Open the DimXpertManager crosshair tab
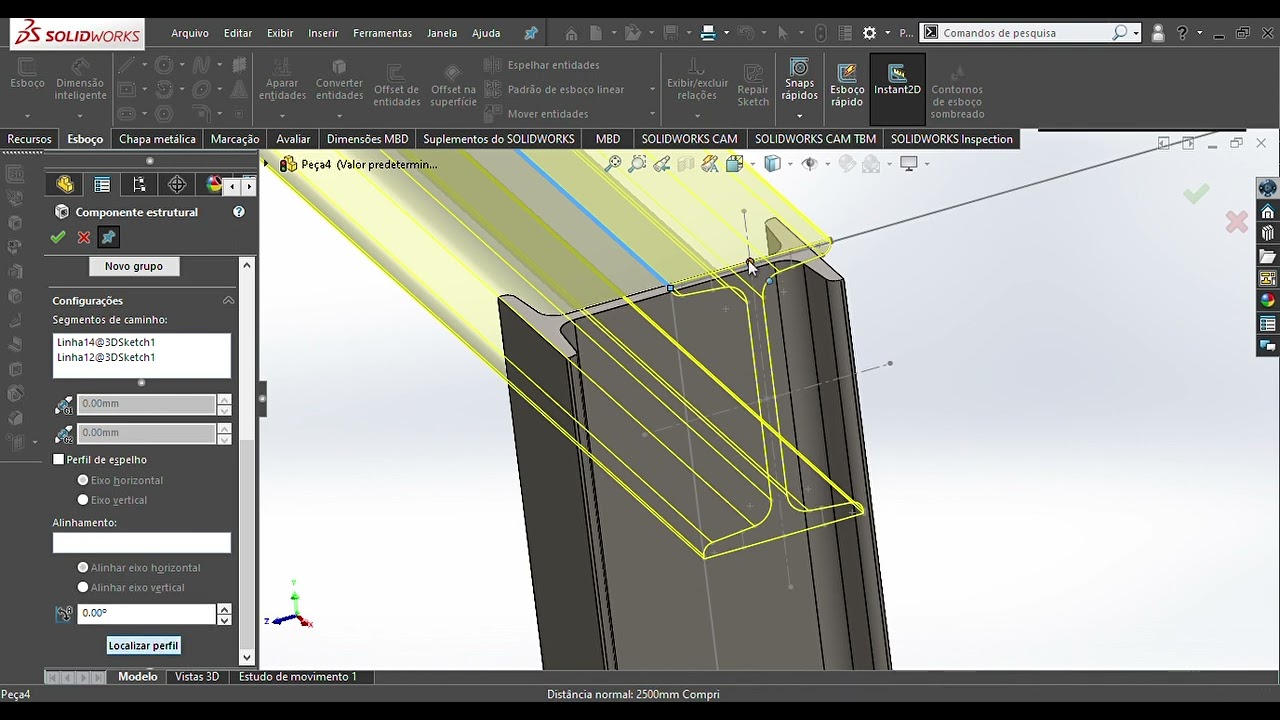The width and height of the screenshot is (1280, 720). pyautogui.click(x=177, y=184)
